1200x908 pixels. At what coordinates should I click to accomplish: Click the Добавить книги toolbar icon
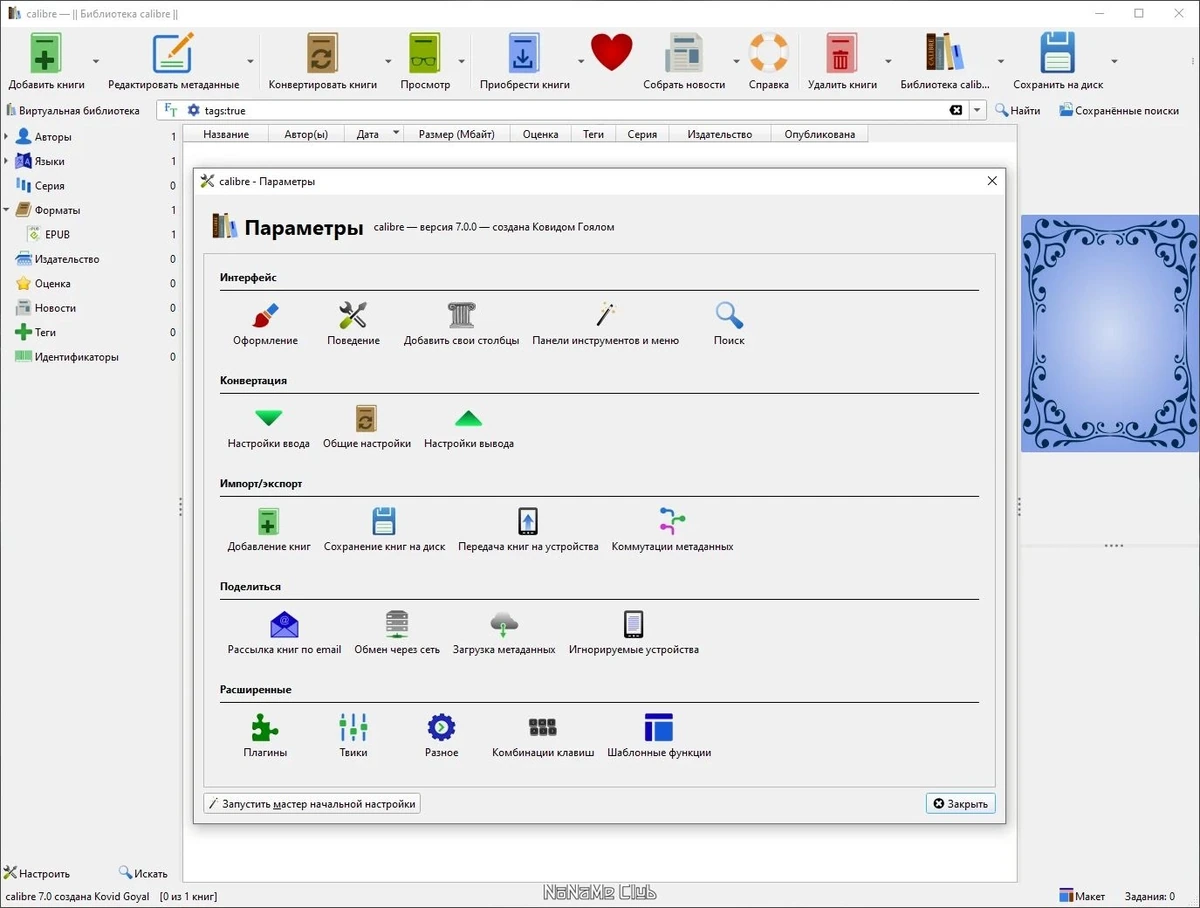coord(46,61)
